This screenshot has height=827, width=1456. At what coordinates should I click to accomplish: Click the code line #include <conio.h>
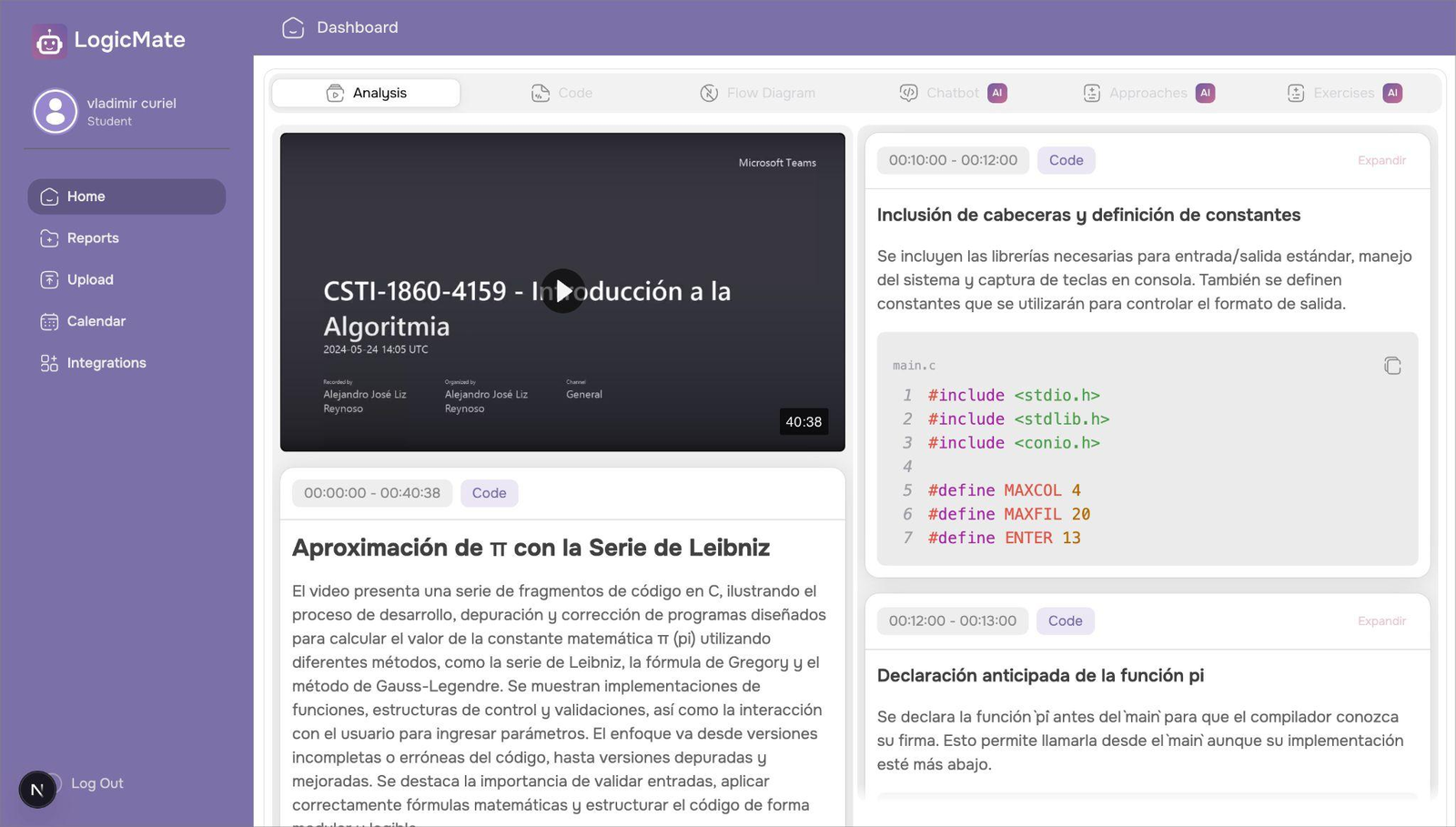click(1014, 443)
